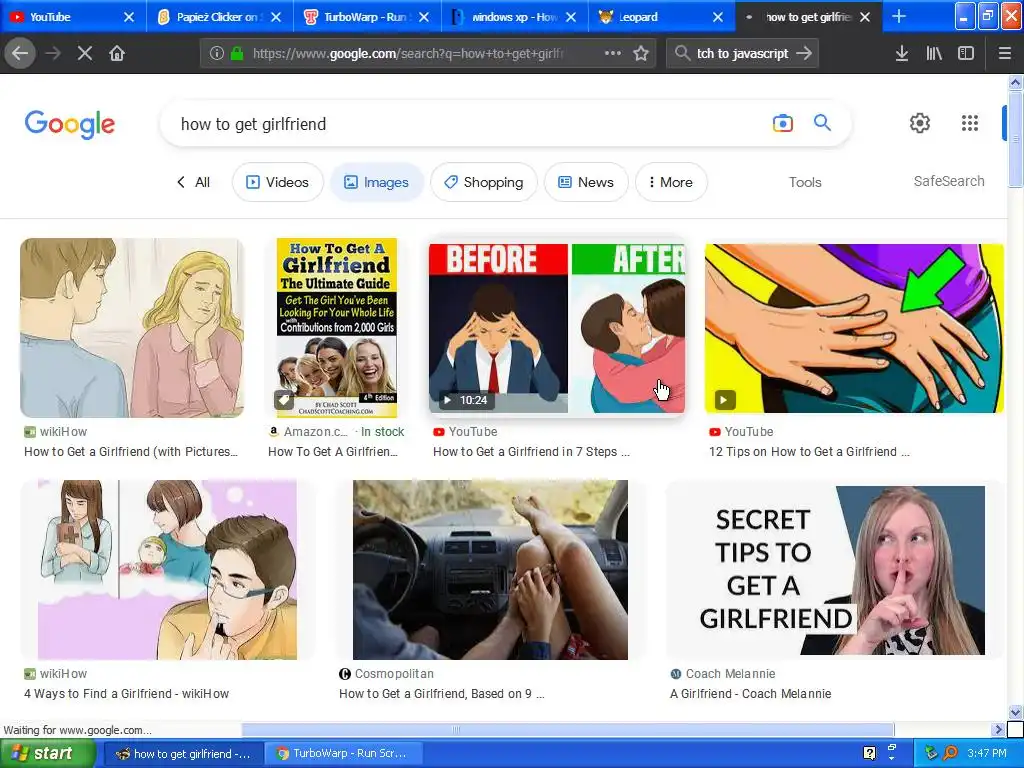Open the Firefox hamburger menu
Viewport: 1024px width, 768px height.
(1005, 53)
